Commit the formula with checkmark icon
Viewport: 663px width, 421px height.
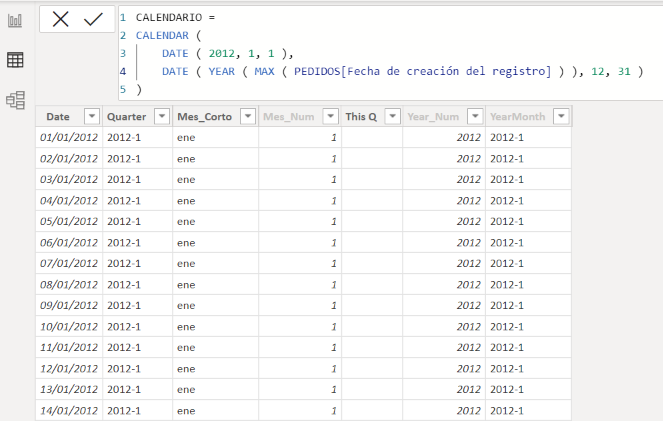click(x=93, y=19)
